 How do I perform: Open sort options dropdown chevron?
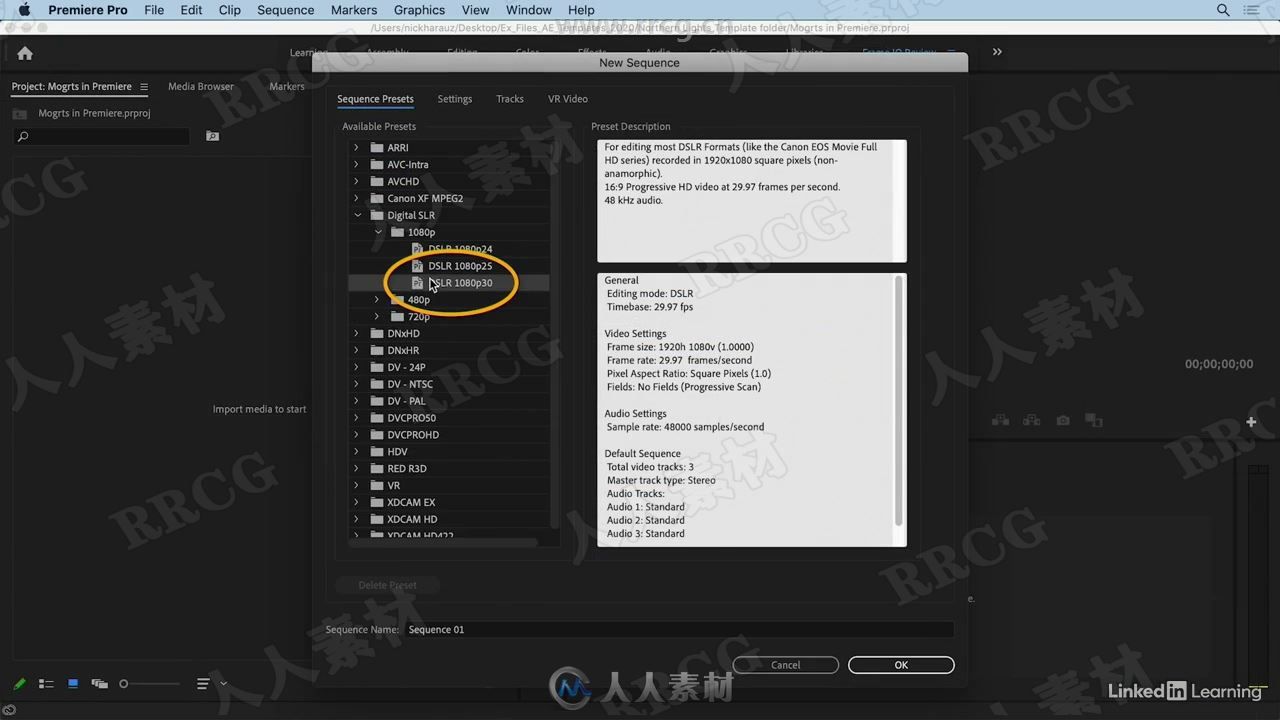coord(223,684)
